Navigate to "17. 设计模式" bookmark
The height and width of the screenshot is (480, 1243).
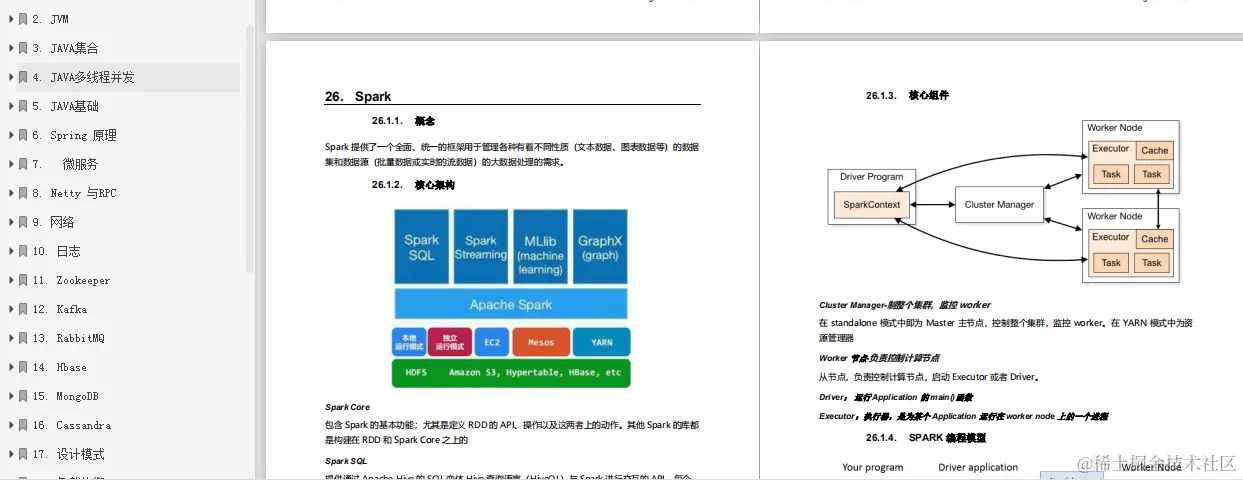(x=68, y=454)
